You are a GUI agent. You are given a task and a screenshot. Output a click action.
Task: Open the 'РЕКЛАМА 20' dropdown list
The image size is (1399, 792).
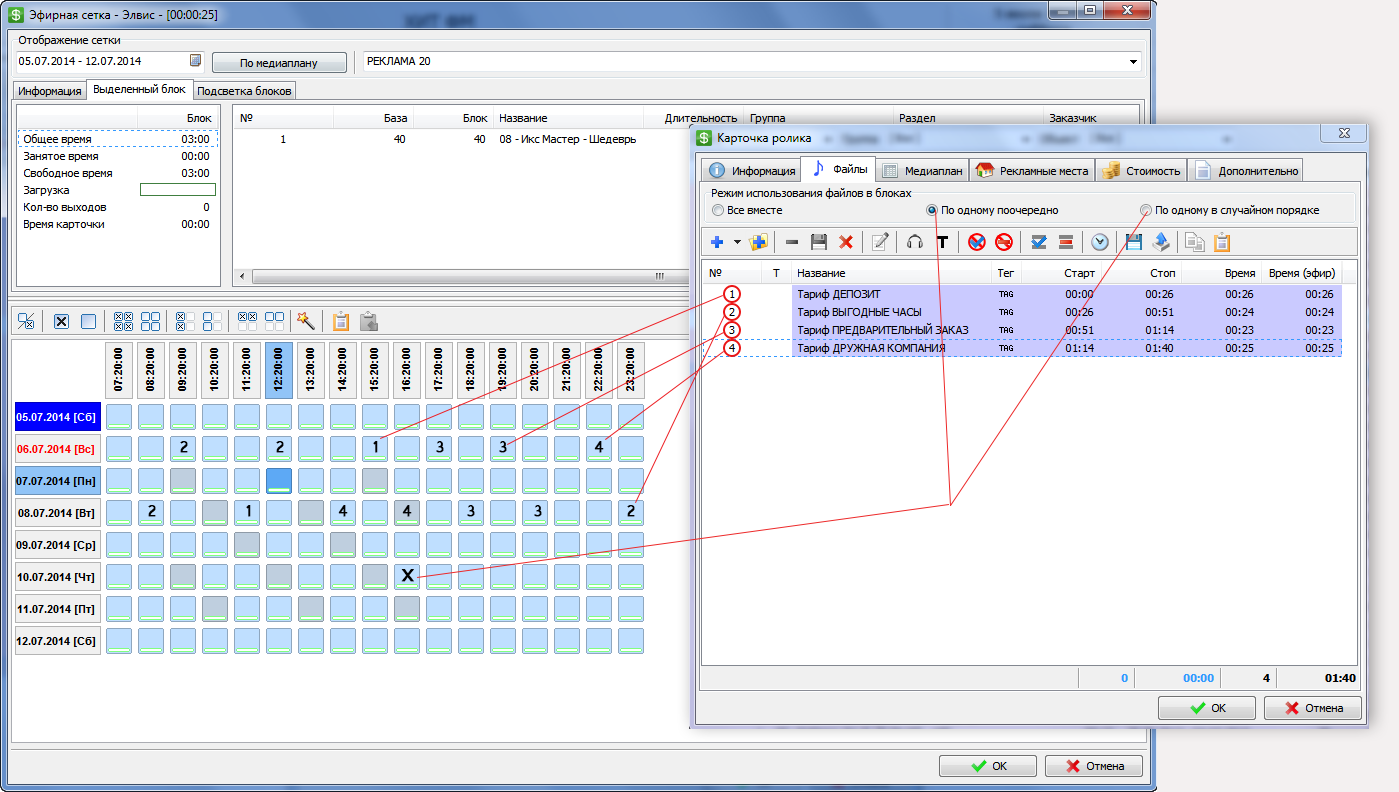point(1133,62)
